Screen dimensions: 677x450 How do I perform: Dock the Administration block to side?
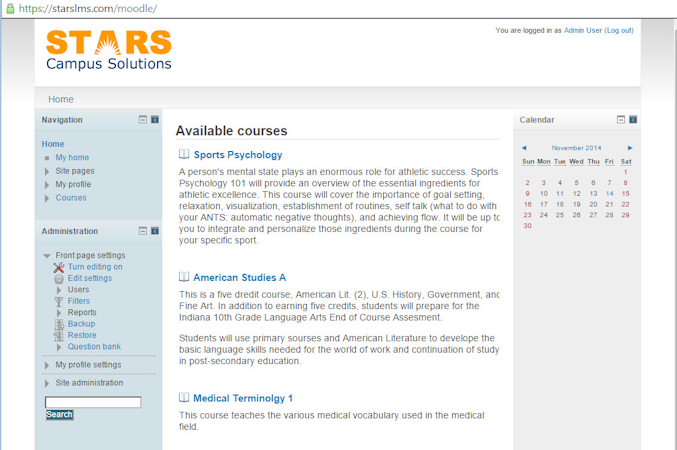[155, 231]
